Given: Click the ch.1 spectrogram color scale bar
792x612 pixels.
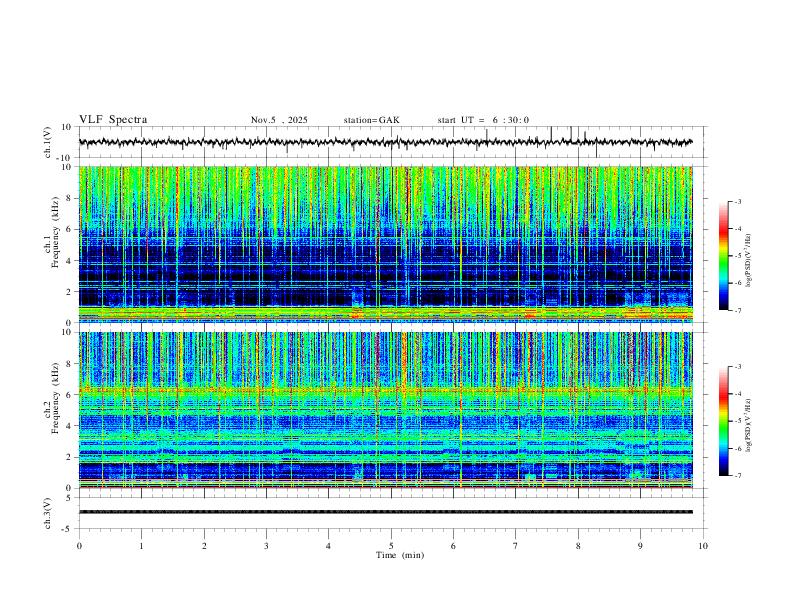Looking at the screenshot, I should pyautogui.click(x=723, y=256).
